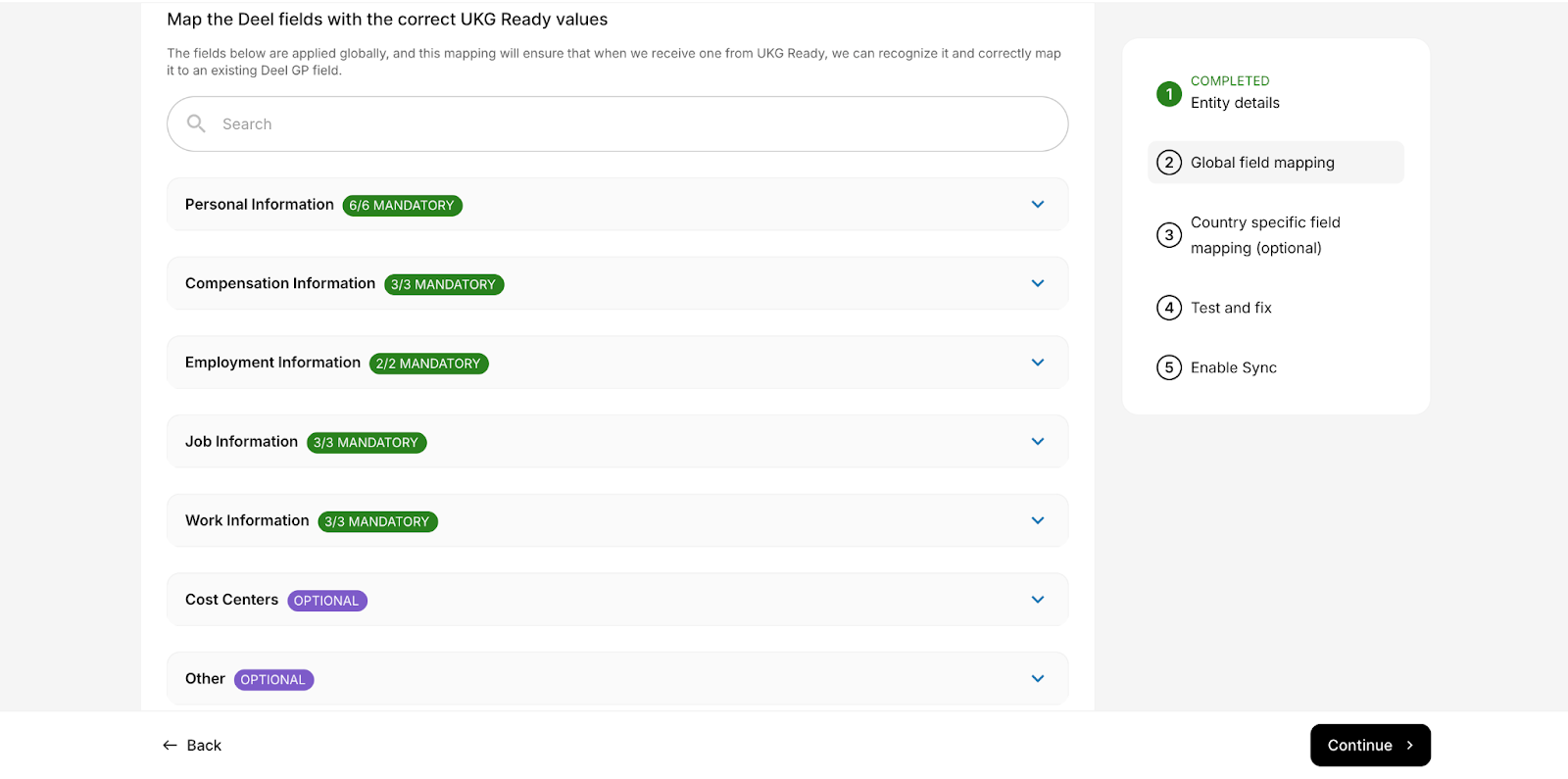Select the Global field mapping step
The width and height of the screenshot is (1568, 779).
[x=1275, y=163]
